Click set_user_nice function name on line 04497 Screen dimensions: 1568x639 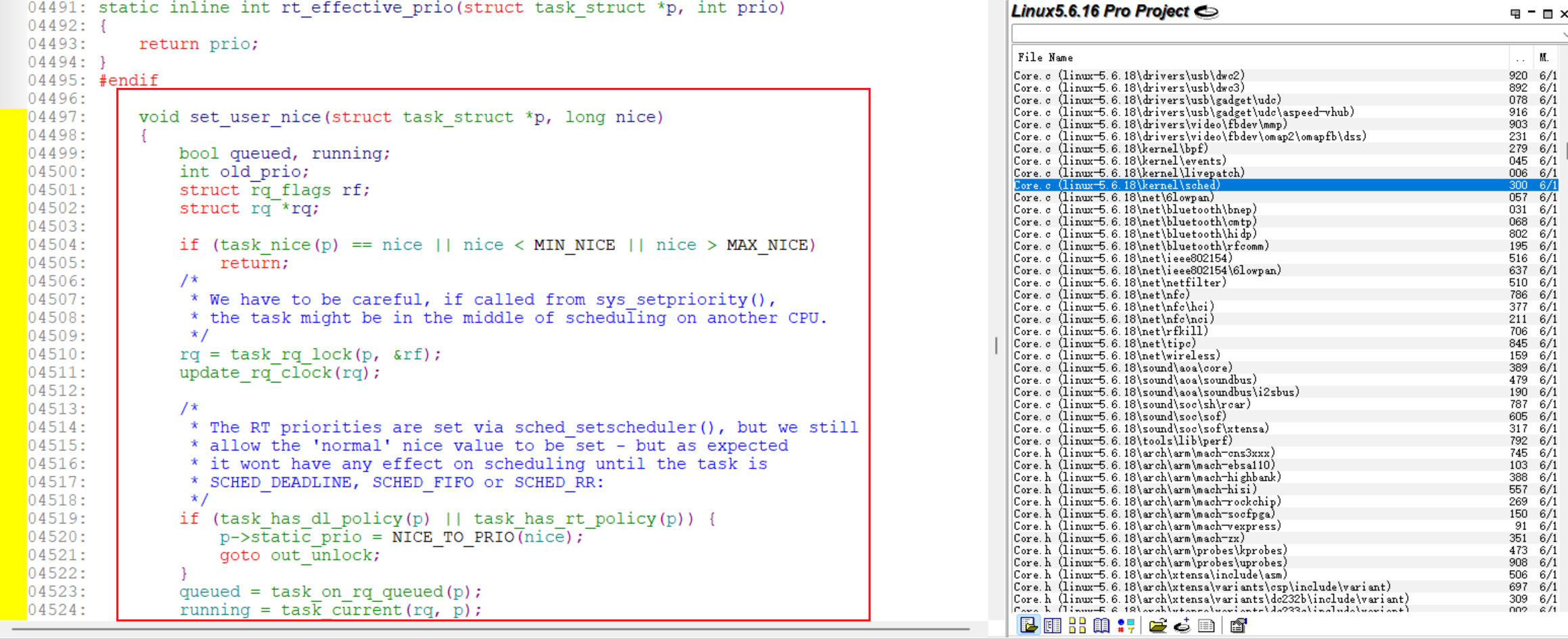coord(255,117)
